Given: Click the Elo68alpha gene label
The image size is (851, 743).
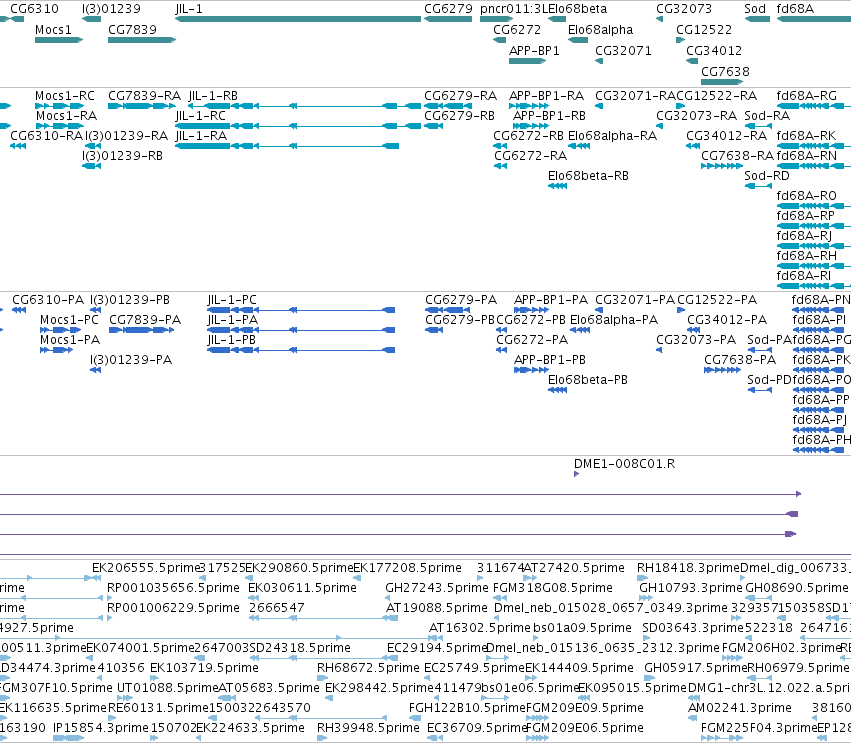Looking at the screenshot, I should click(x=600, y=29).
